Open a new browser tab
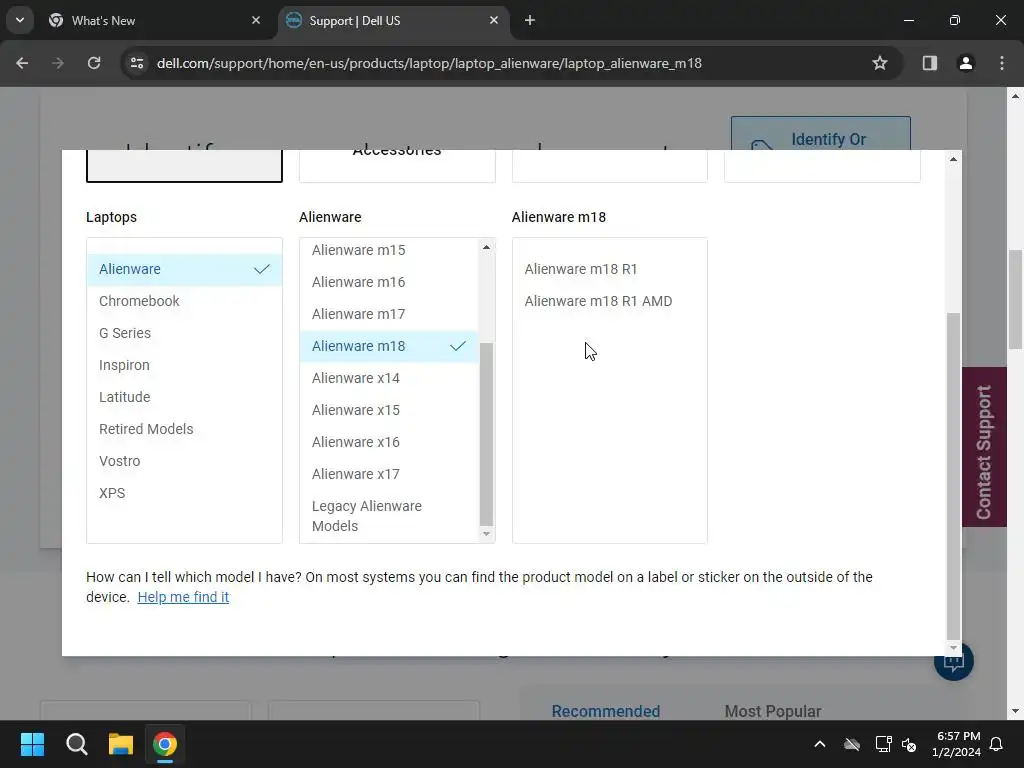Viewport: 1024px width, 768px height. (x=530, y=21)
